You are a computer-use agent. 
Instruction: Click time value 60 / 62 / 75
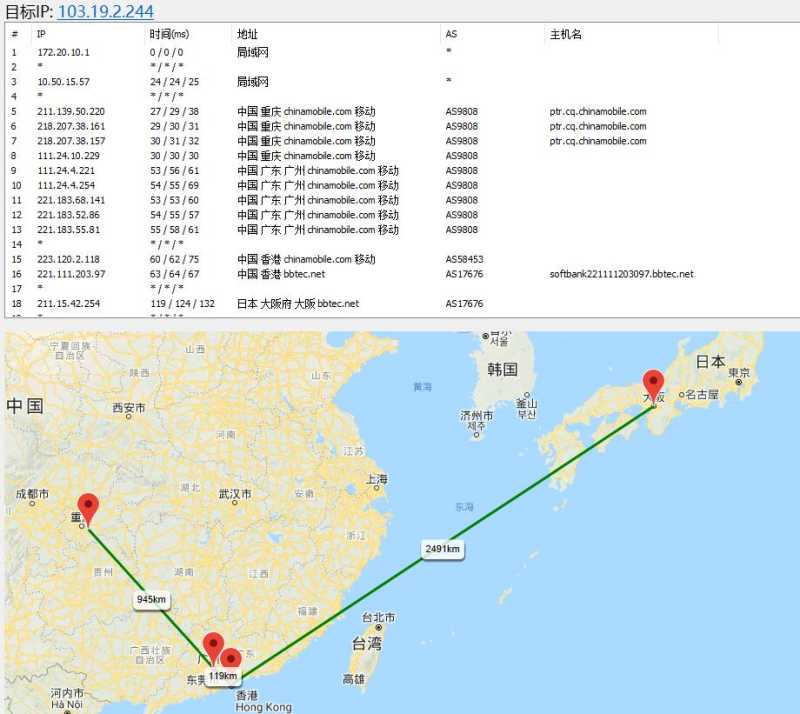coord(174,259)
